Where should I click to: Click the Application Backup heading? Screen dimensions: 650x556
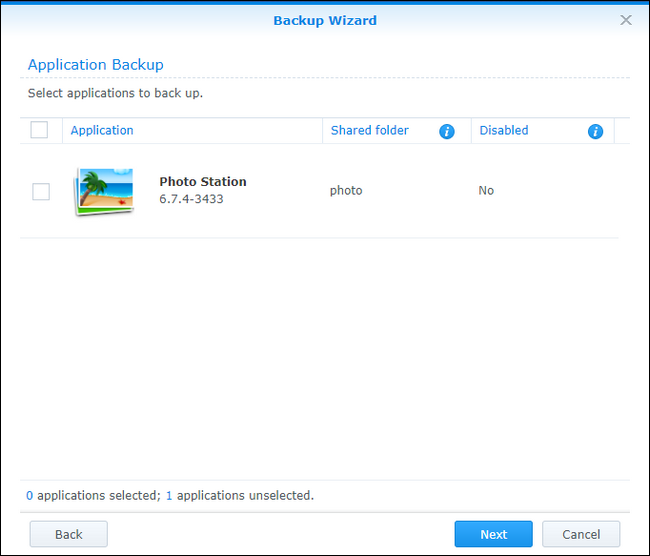click(x=95, y=65)
